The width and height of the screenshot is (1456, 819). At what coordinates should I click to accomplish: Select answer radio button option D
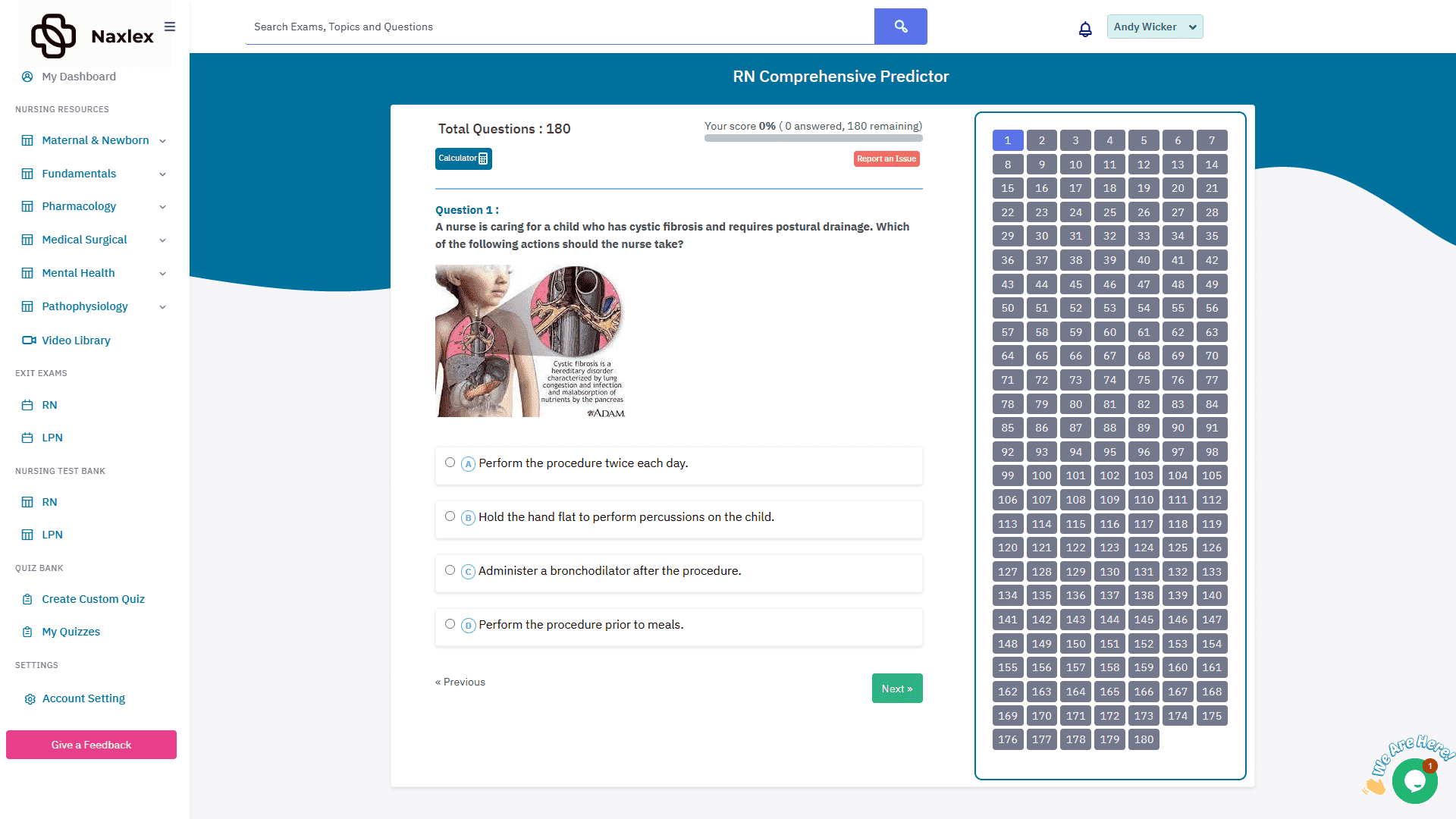pyautogui.click(x=450, y=624)
